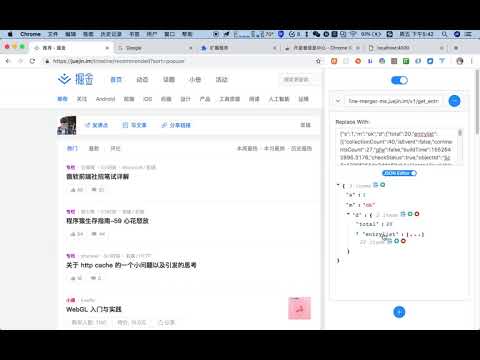Toggle the JSON Editor switch
Screen dimensions: 480x360
399,173
